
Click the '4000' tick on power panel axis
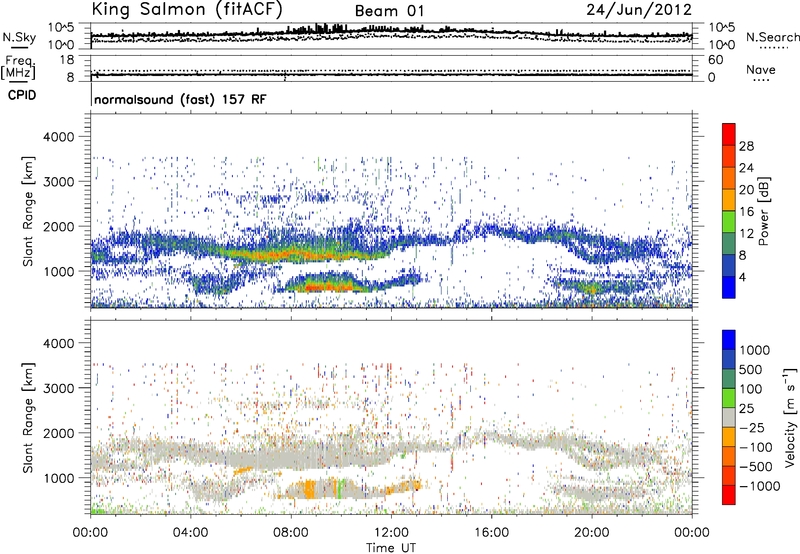(58, 137)
